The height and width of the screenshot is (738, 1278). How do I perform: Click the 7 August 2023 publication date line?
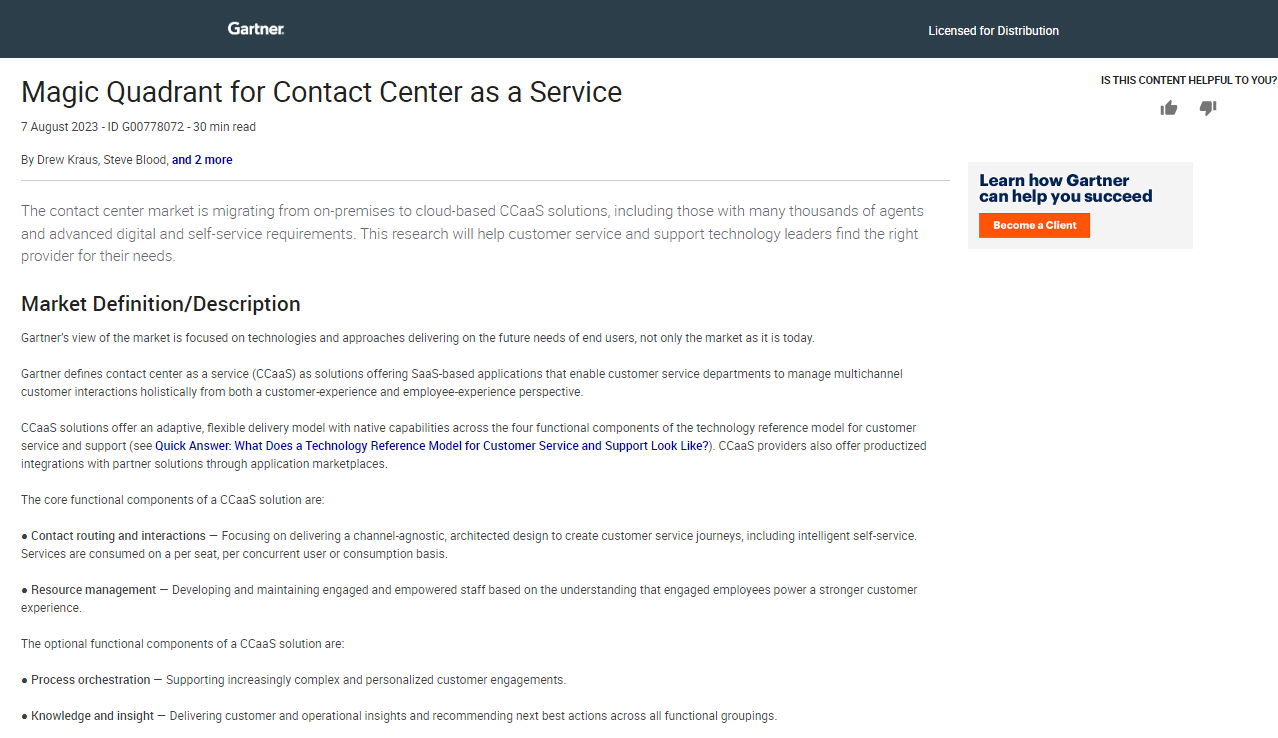(138, 127)
